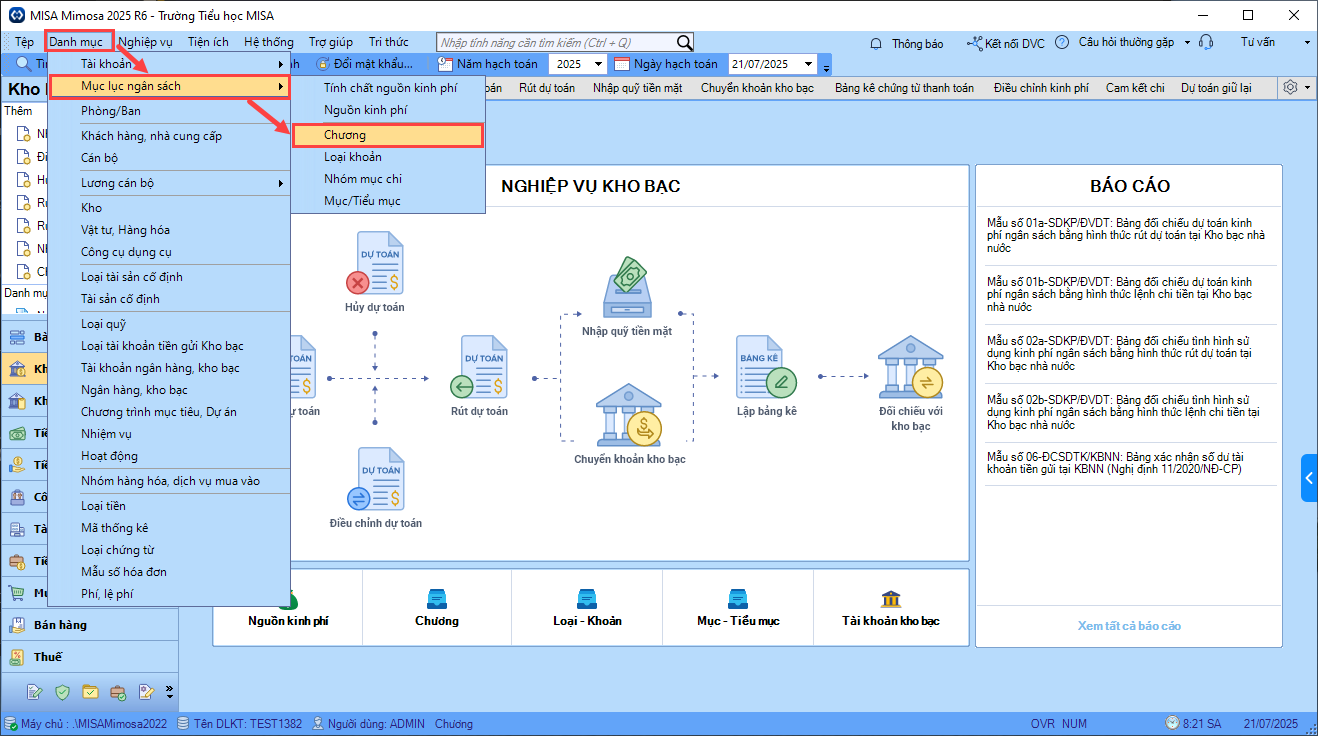This screenshot has width=1318, height=736.
Task: Click the search magnifier icon in search box
Action: (684, 42)
